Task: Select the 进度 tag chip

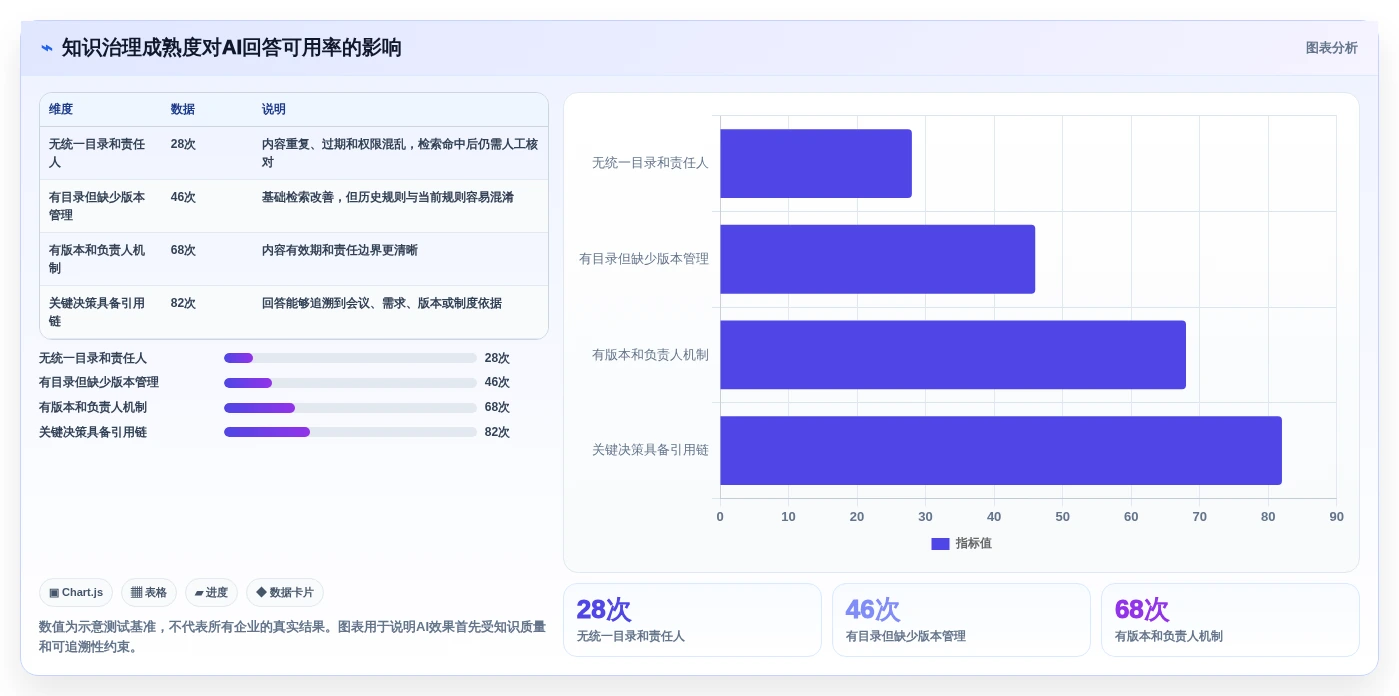Action: pos(211,592)
